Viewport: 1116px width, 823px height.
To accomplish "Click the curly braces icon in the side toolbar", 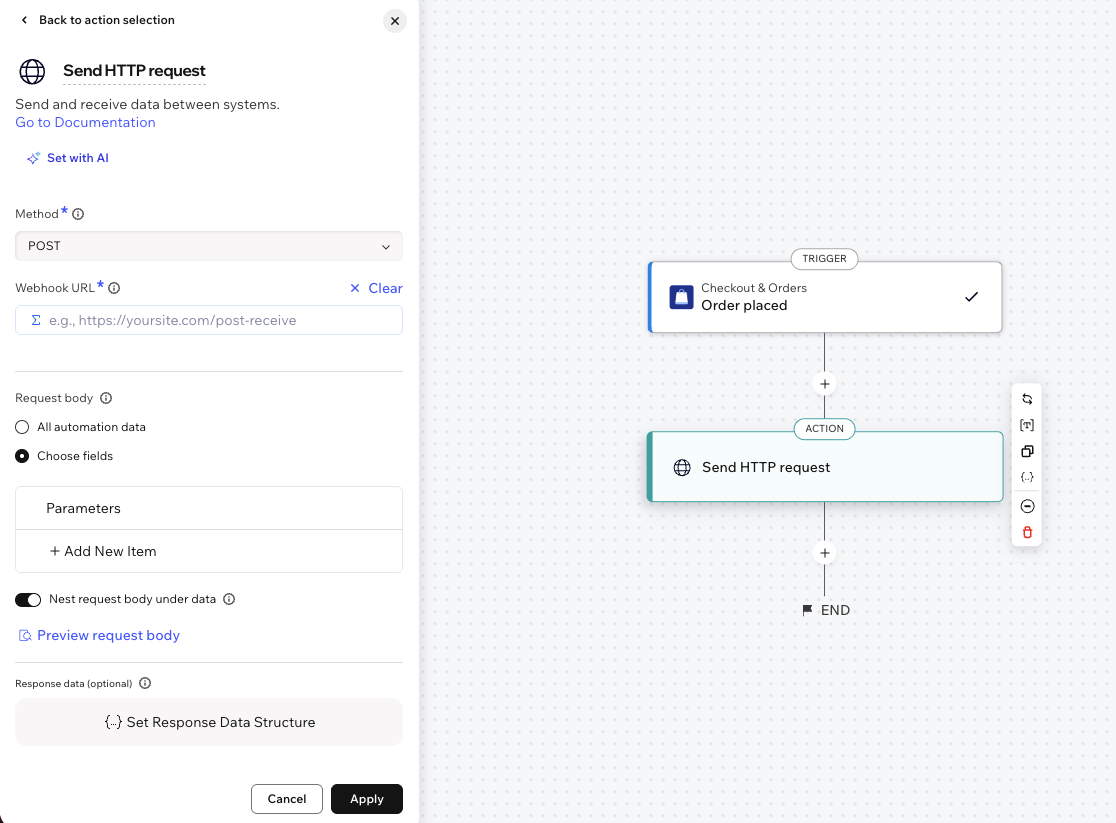I will (1027, 478).
